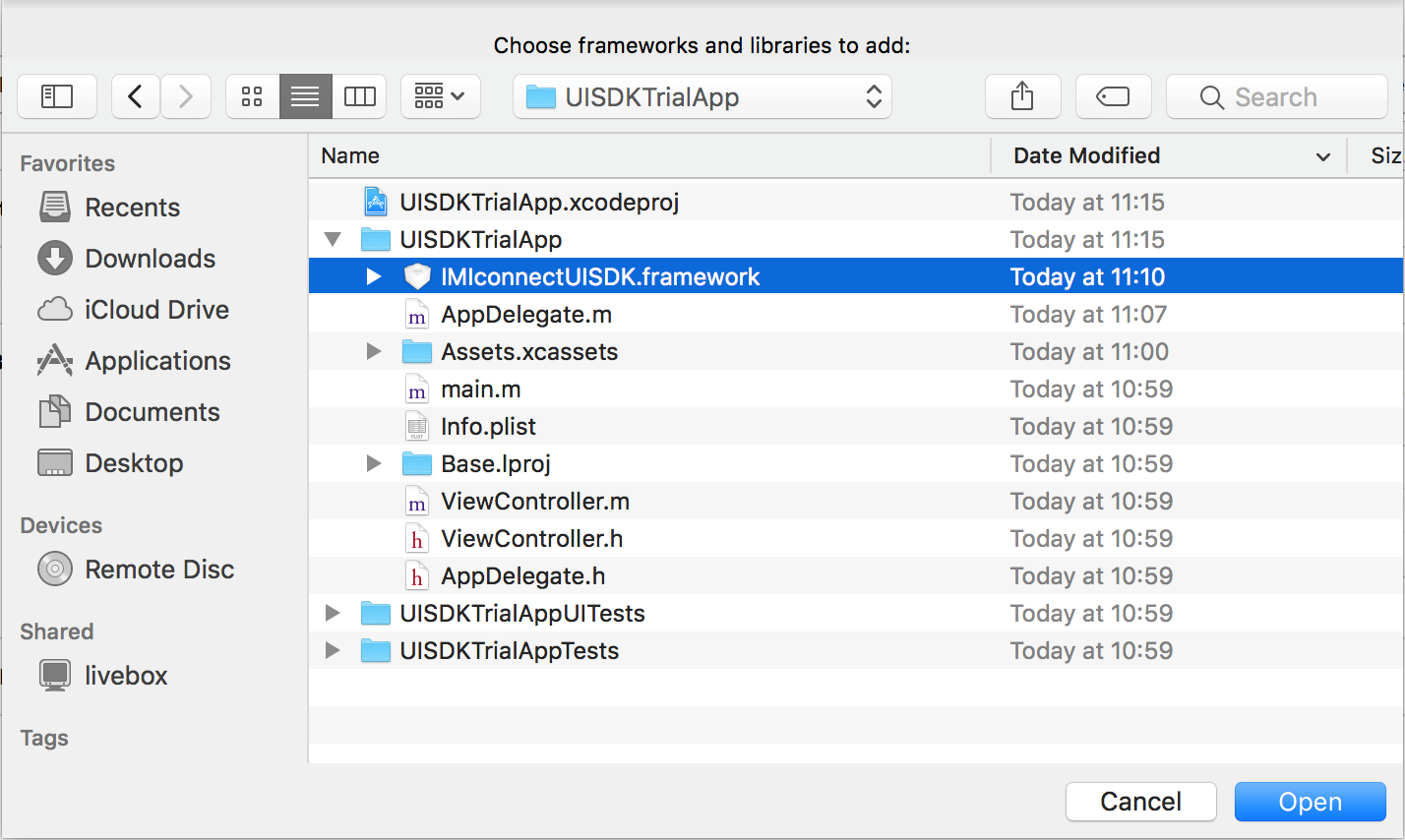Click the Edit Tags toolbar button
This screenshot has height=840, width=1405.
click(x=1114, y=96)
